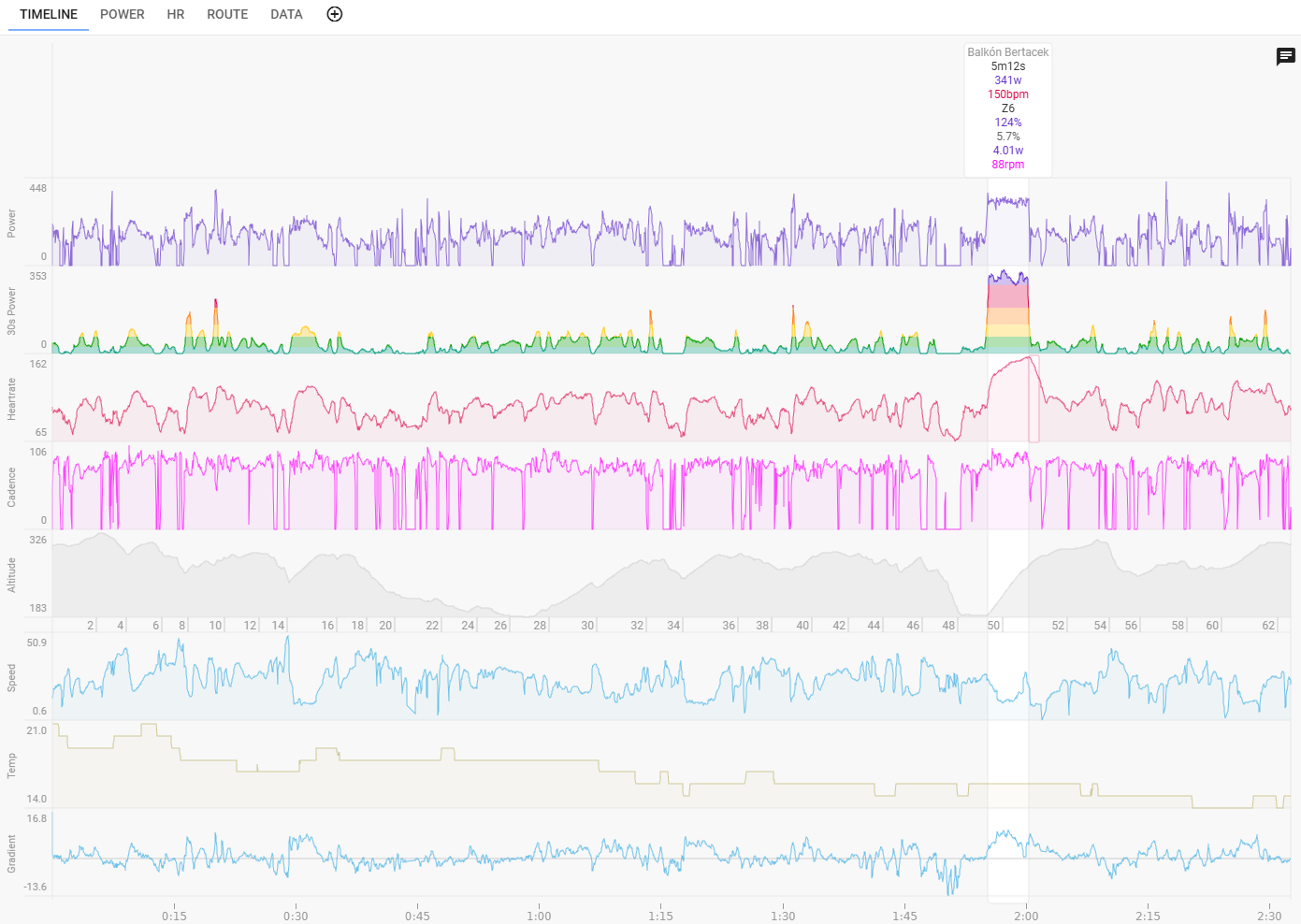Open the comments chat icon
This screenshot has width=1301, height=924.
(x=1286, y=57)
